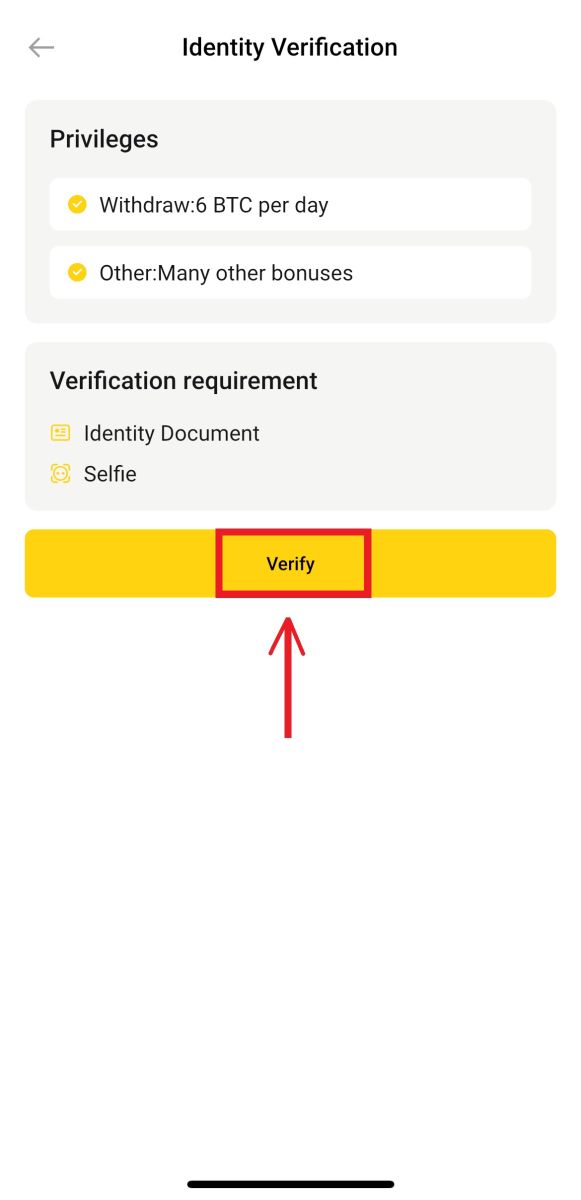The height and width of the screenshot is (1200, 581).
Task: Tap the checkmark icon next to Other bonuses
Action: click(x=77, y=272)
